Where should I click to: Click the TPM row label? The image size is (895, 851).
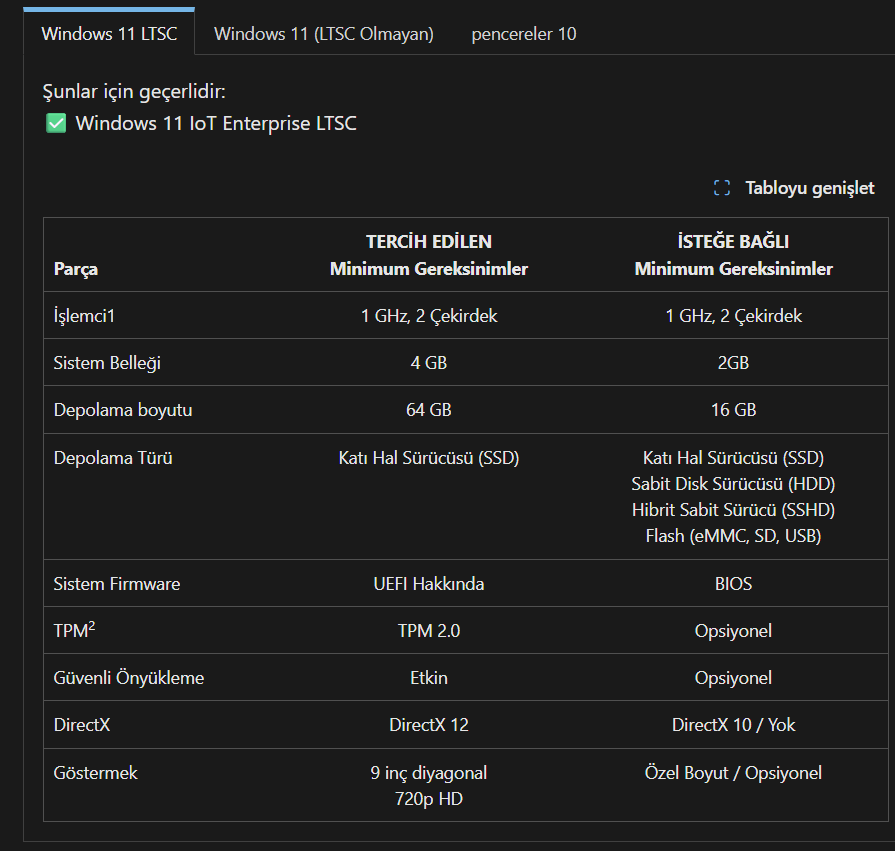coord(74,630)
